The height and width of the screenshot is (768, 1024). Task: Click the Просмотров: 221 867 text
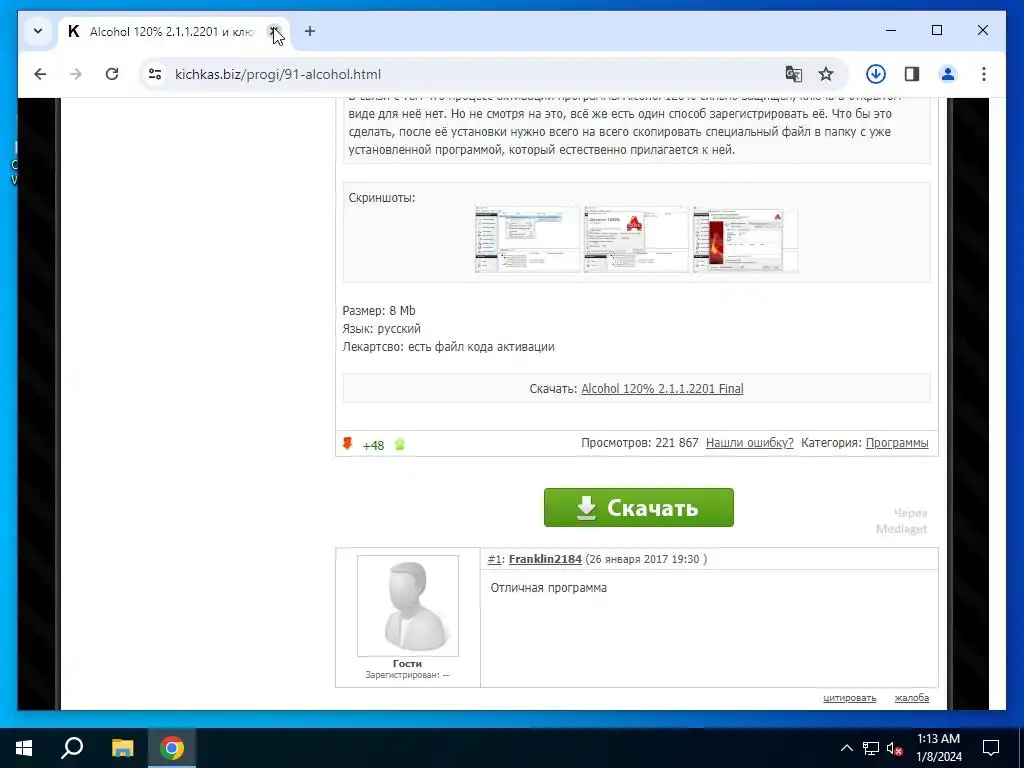pos(639,443)
